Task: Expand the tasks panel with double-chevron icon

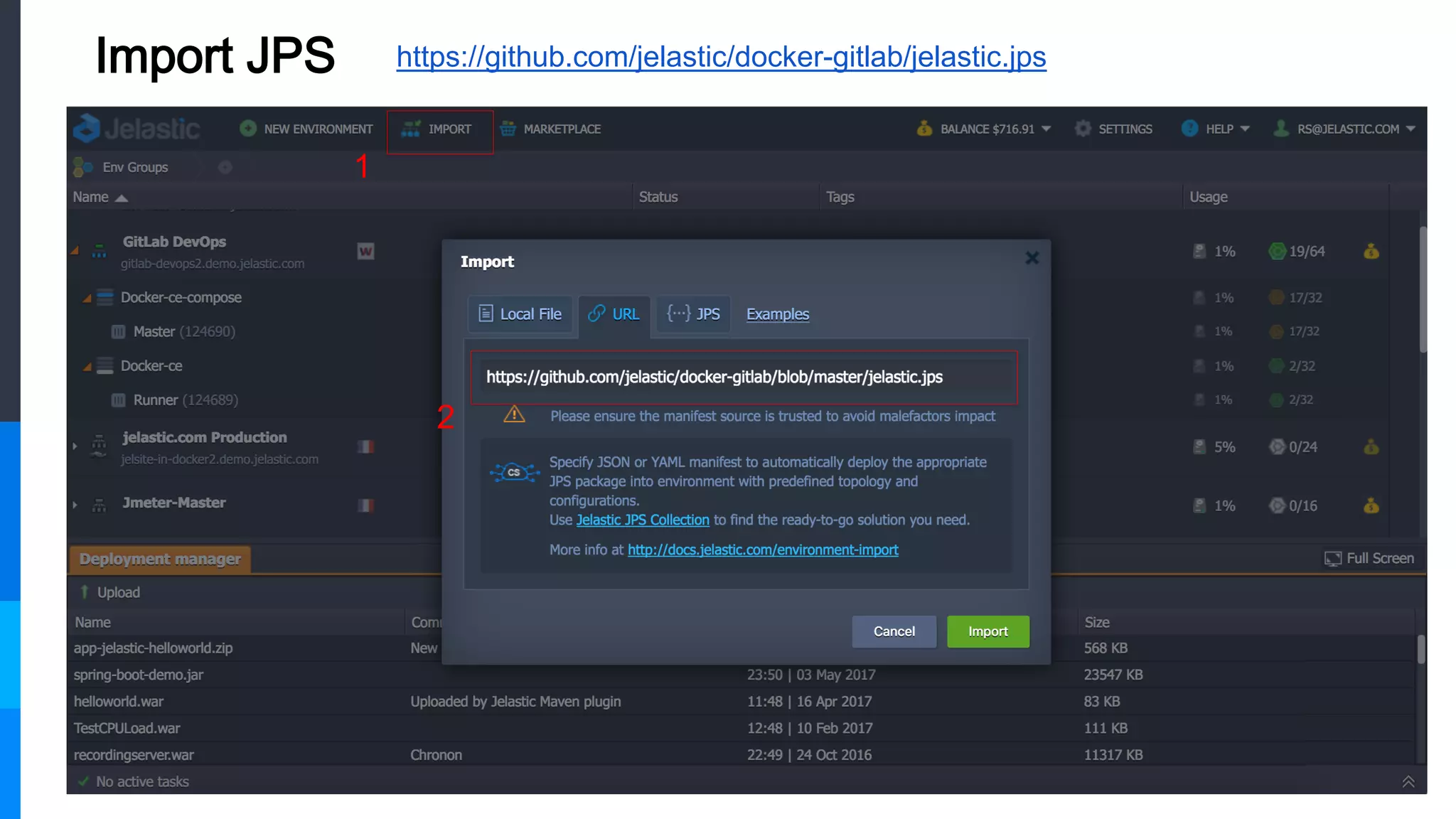Action: pos(1408,782)
